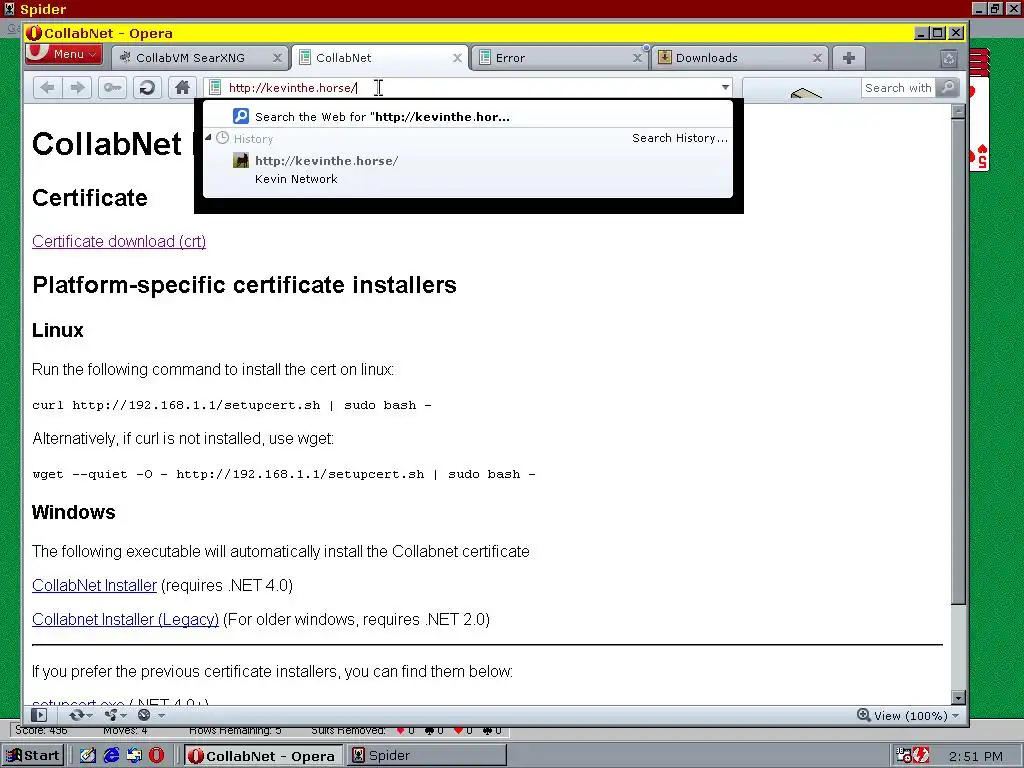Open the CollabNet Installer link
The height and width of the screenshot is (768, 1024).
95,586
